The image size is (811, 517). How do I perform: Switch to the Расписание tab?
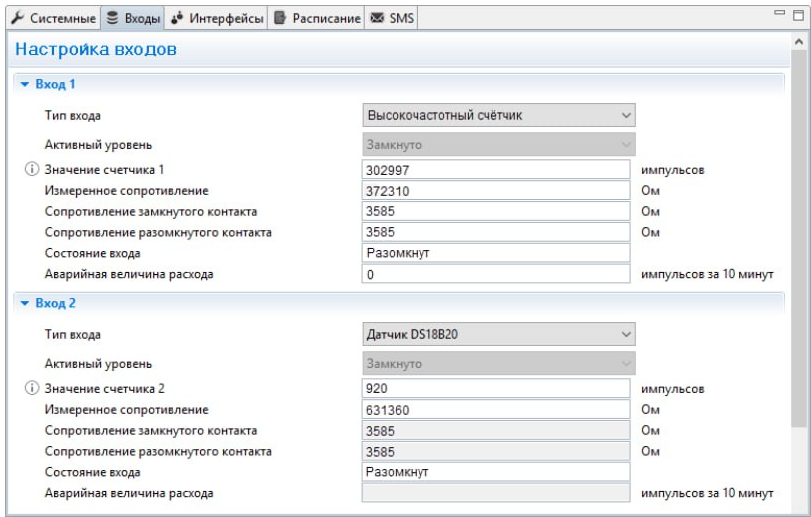pyautogui.click(x=317, y=18)
